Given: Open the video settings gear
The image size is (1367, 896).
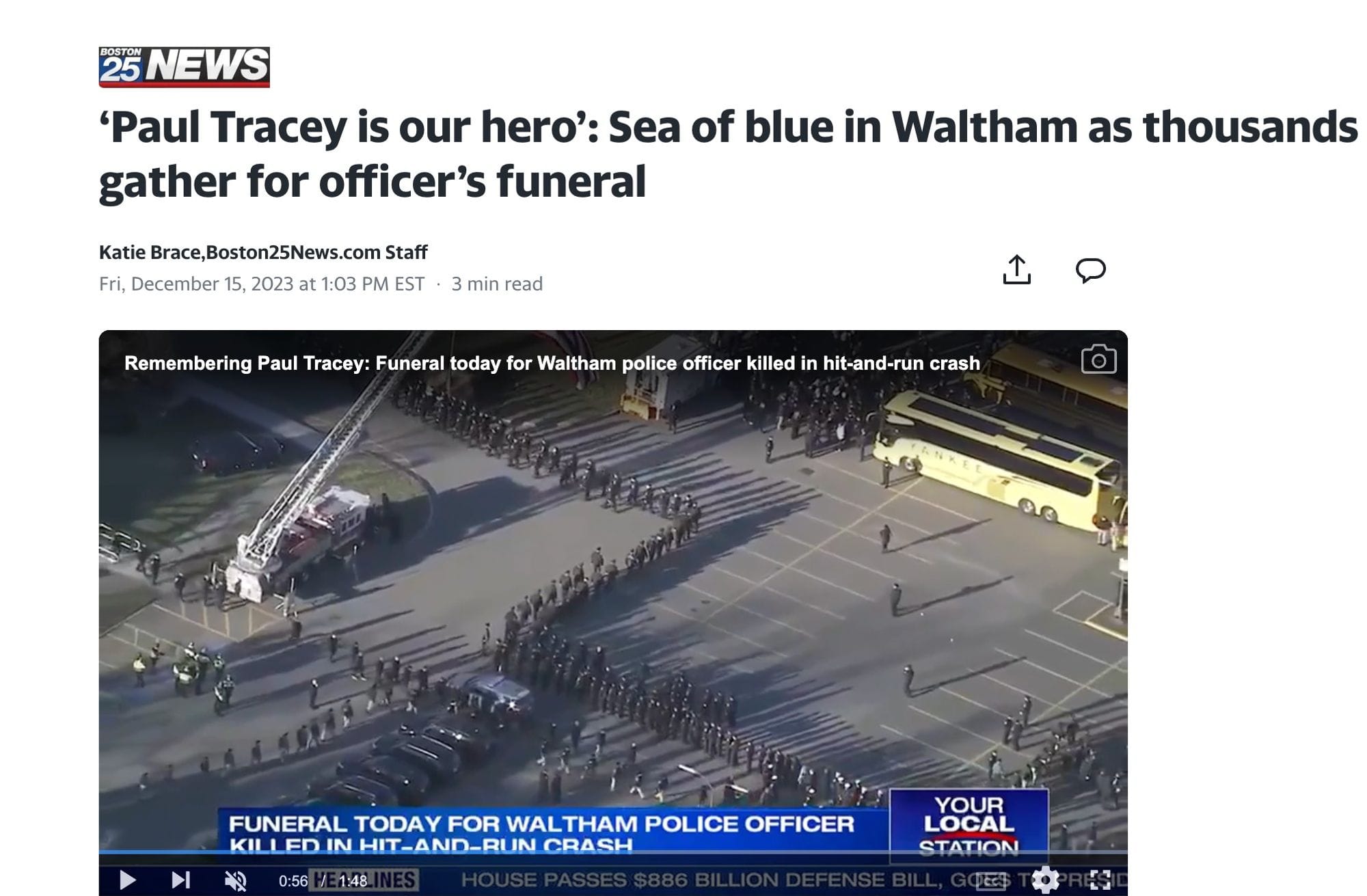Looking at the screenshot, I should click(1045, 880).
